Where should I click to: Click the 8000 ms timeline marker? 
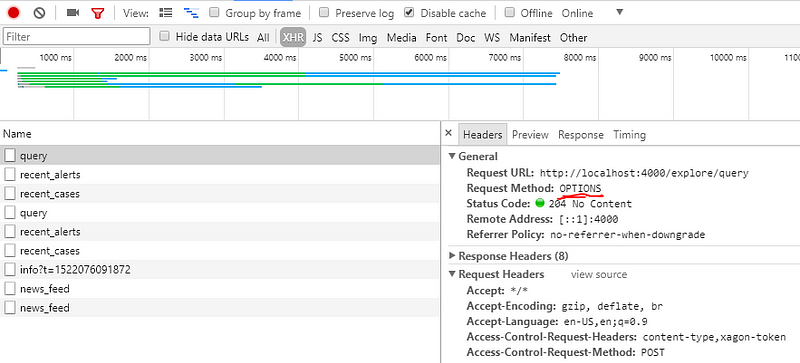(x=580, y=58)
